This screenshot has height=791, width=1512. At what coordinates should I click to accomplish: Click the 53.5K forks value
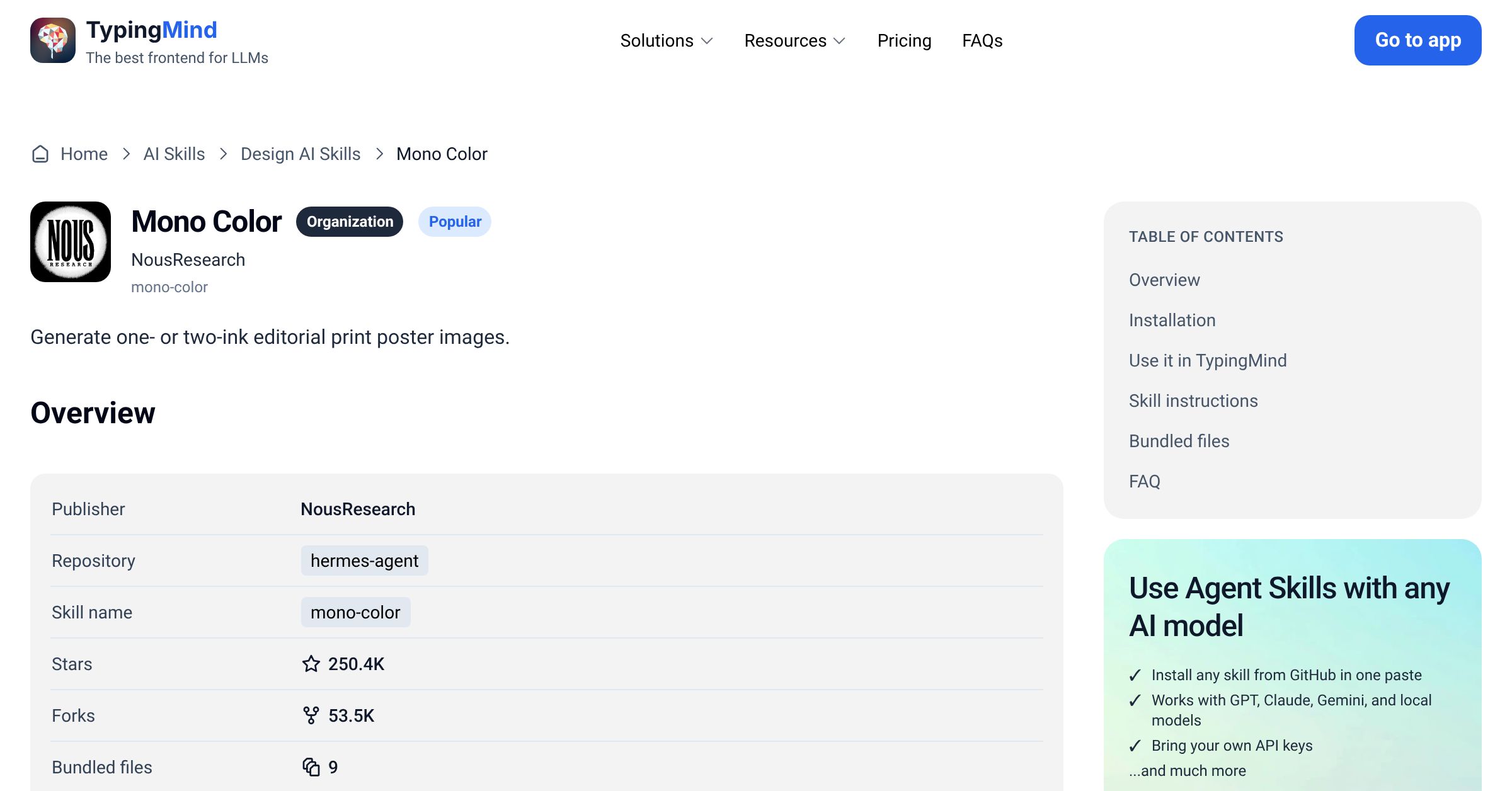pos(351,715)
